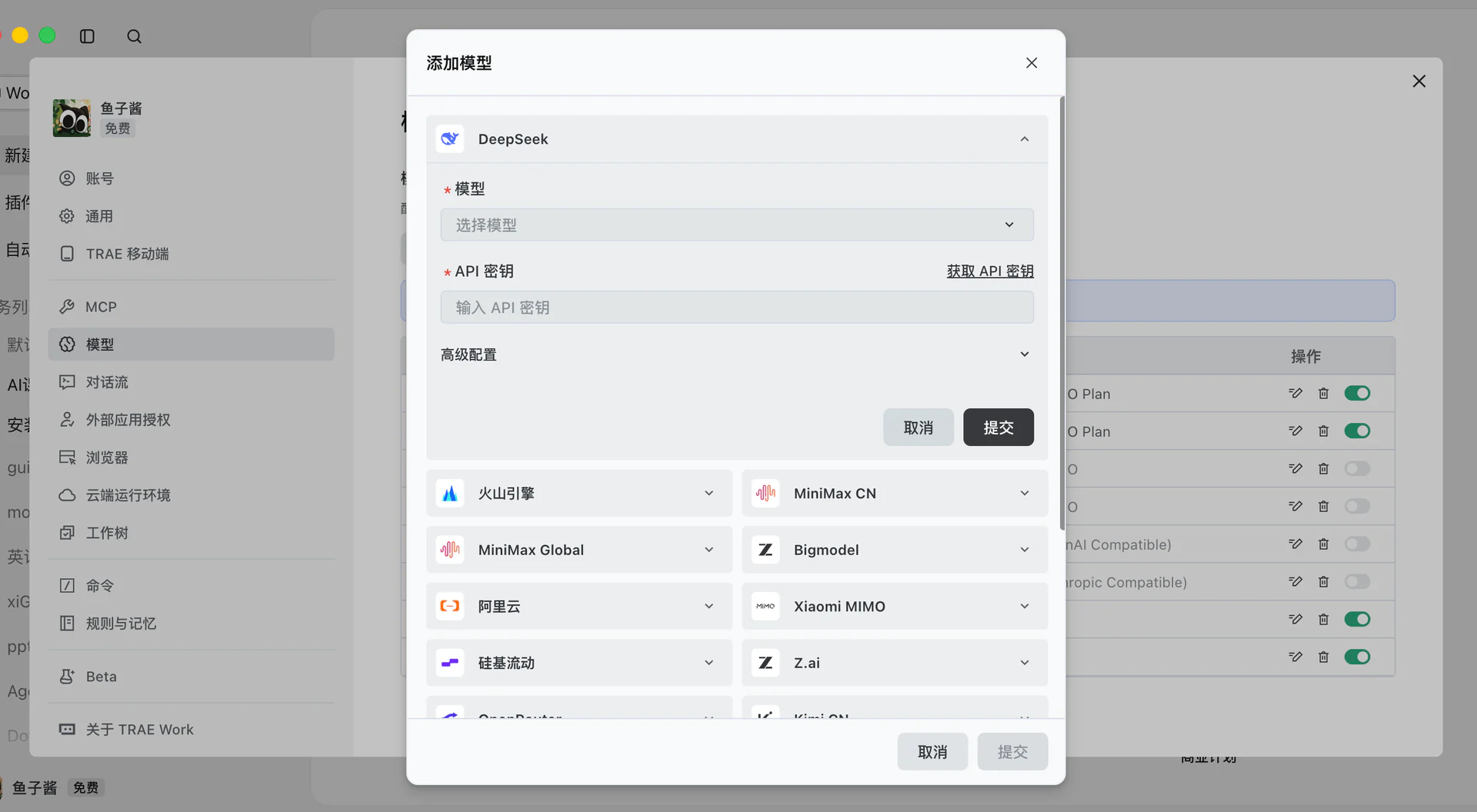Viewport: 1477px width, 812px height.
Task: Open the MCP settings page
Action: pyautogui.click(x=191, y=307)
